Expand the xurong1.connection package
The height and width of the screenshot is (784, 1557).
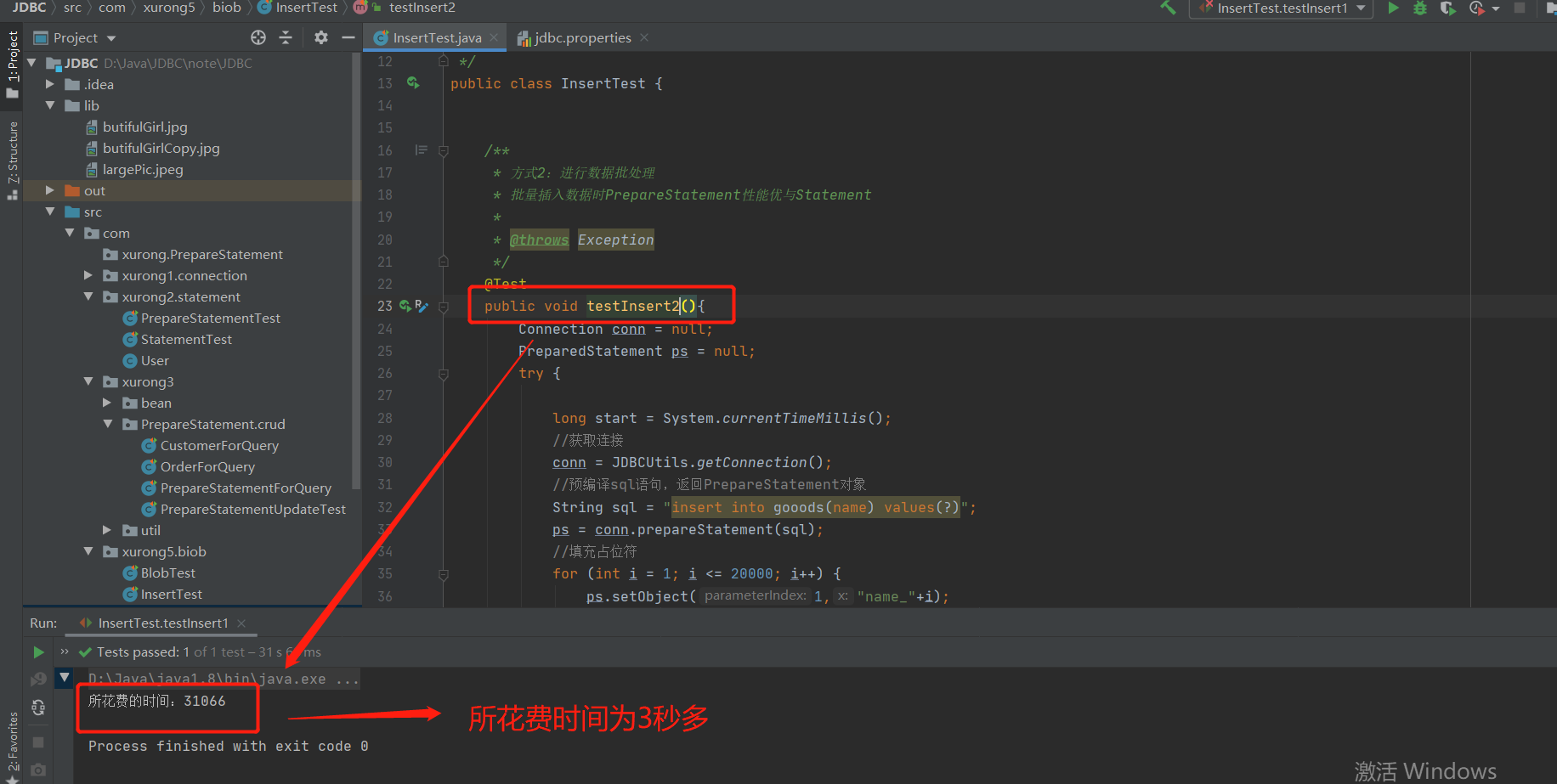[88, 275]
